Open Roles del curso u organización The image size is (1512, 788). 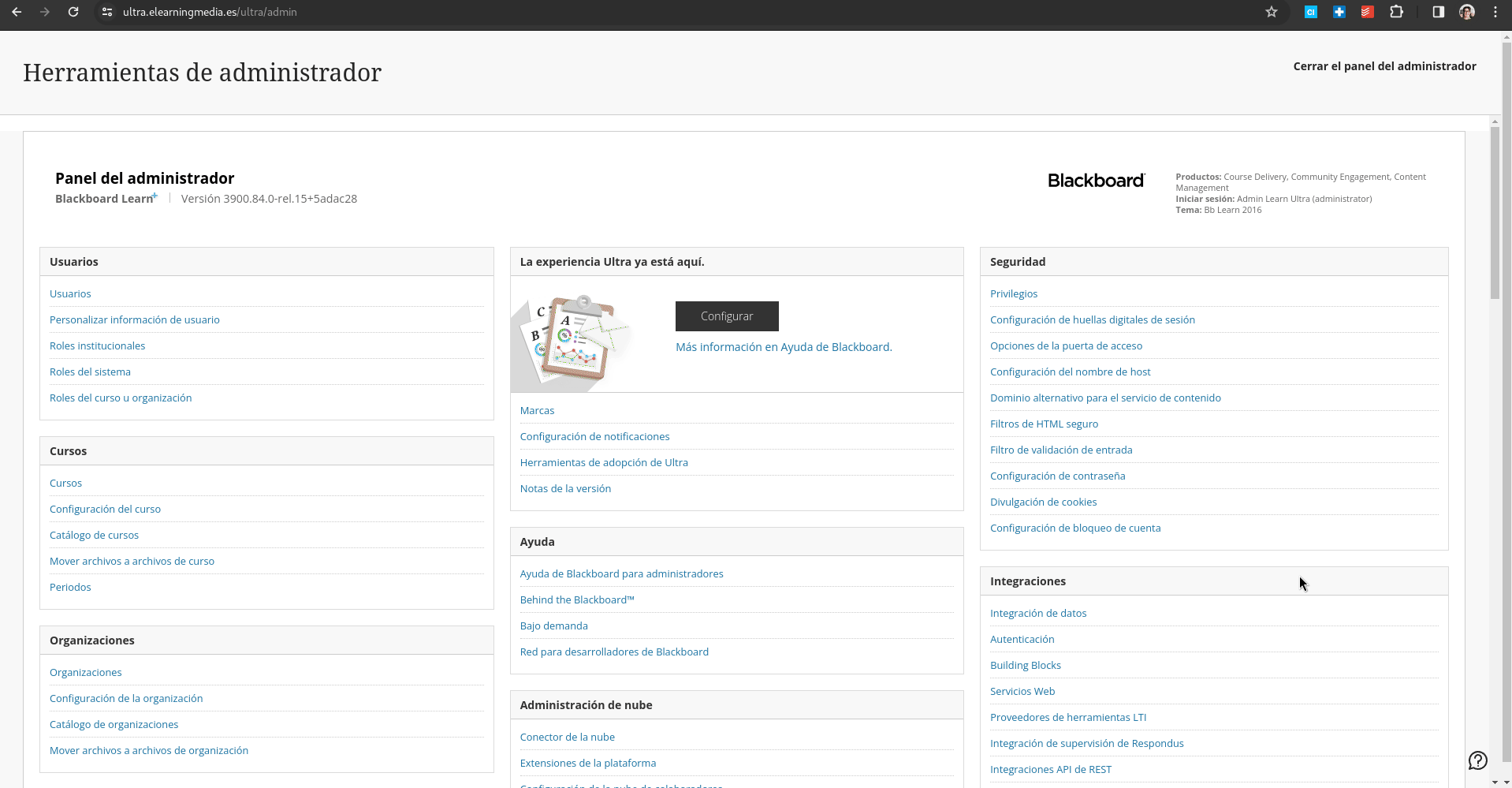121,398
